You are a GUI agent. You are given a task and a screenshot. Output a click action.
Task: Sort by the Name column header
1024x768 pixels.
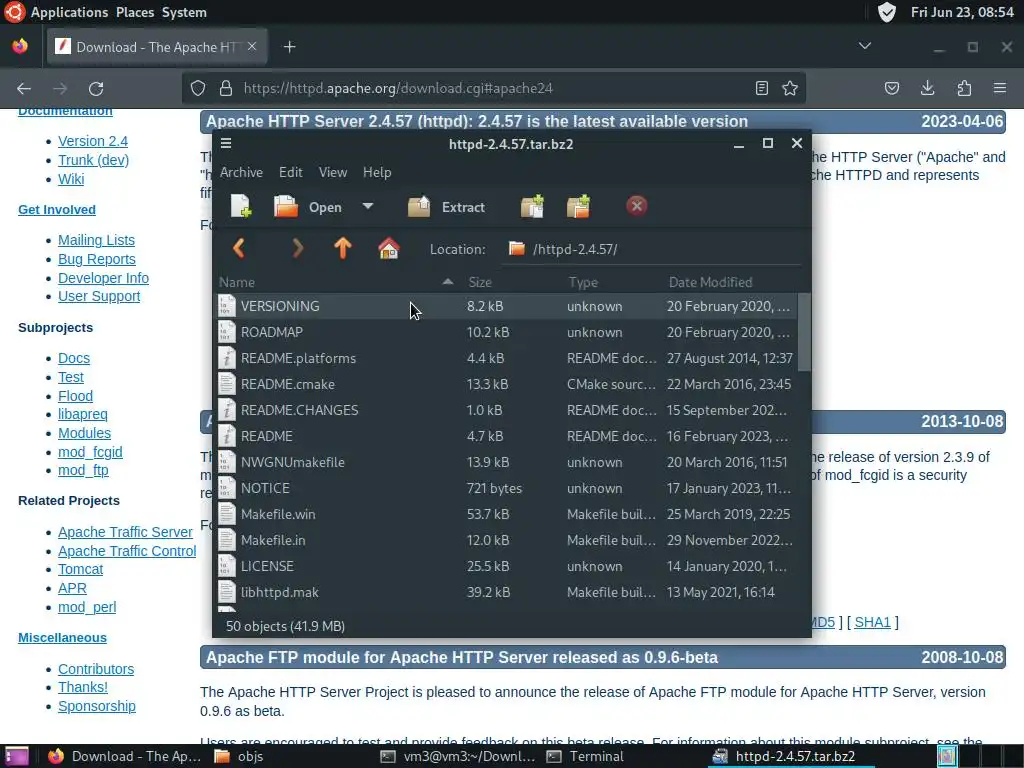click(336, 282)
